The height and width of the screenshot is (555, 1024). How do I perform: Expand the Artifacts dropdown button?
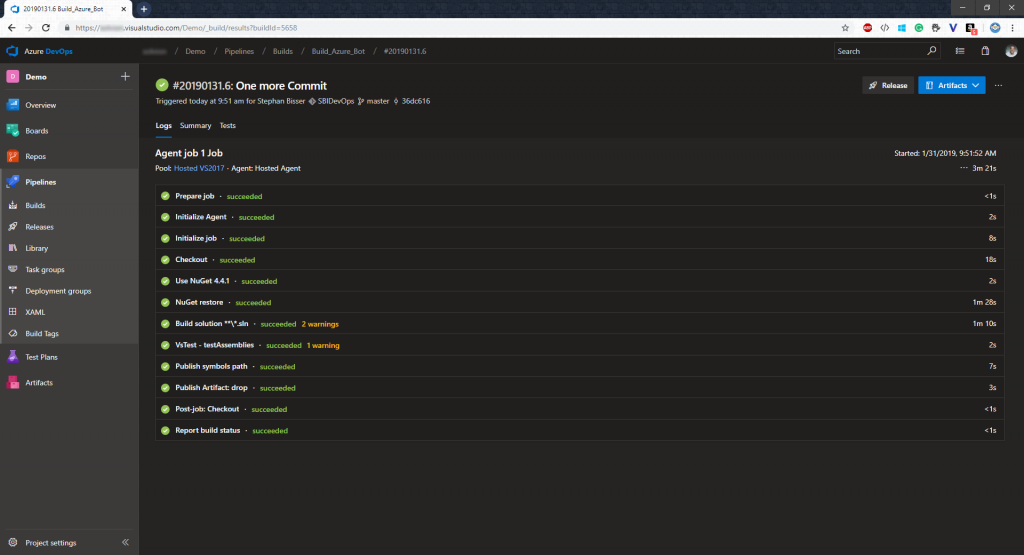tap(952, 86)
